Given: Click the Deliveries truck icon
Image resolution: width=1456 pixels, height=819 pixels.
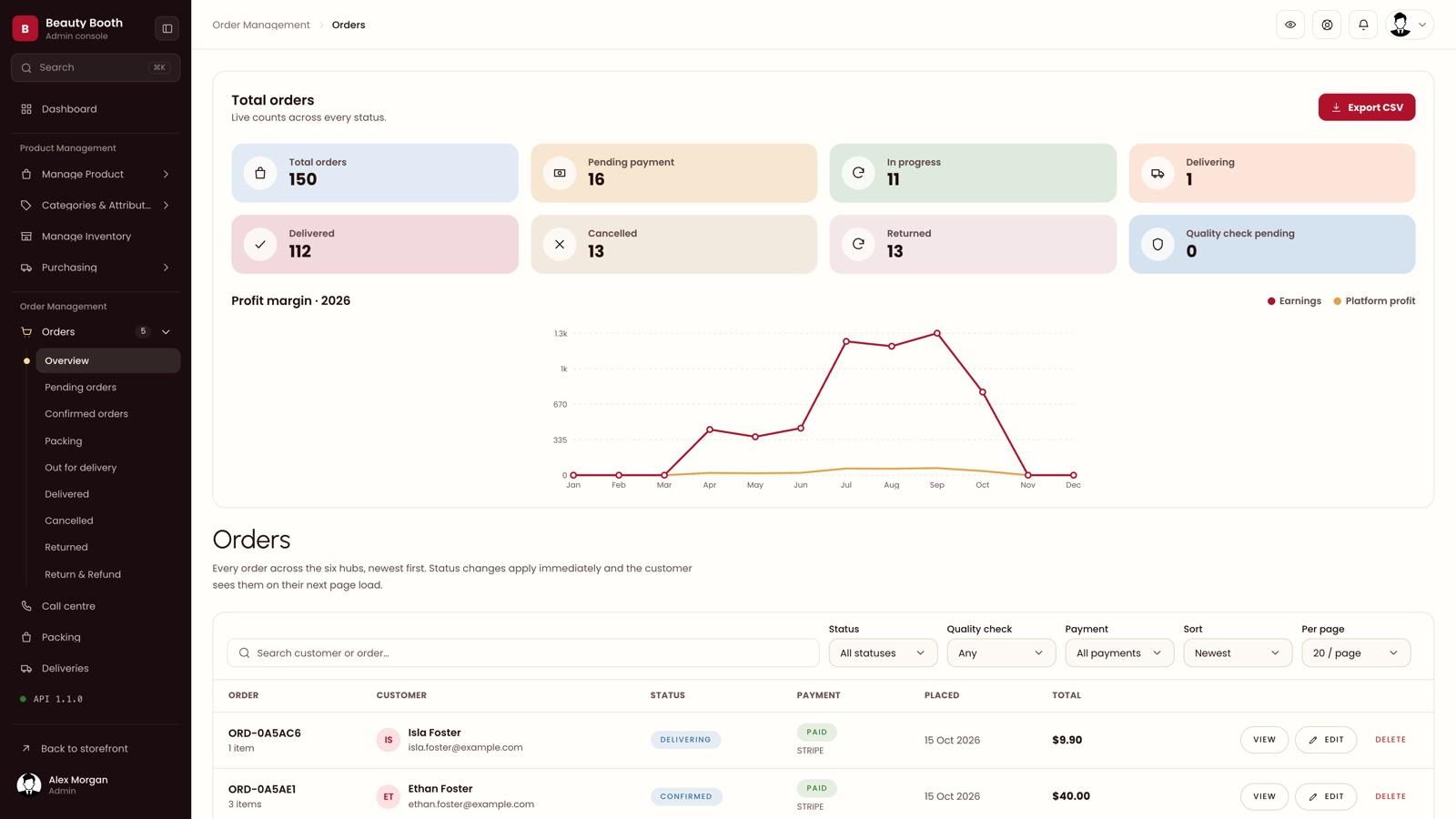Looking at the screenshot, I should (x=26, y=668).
